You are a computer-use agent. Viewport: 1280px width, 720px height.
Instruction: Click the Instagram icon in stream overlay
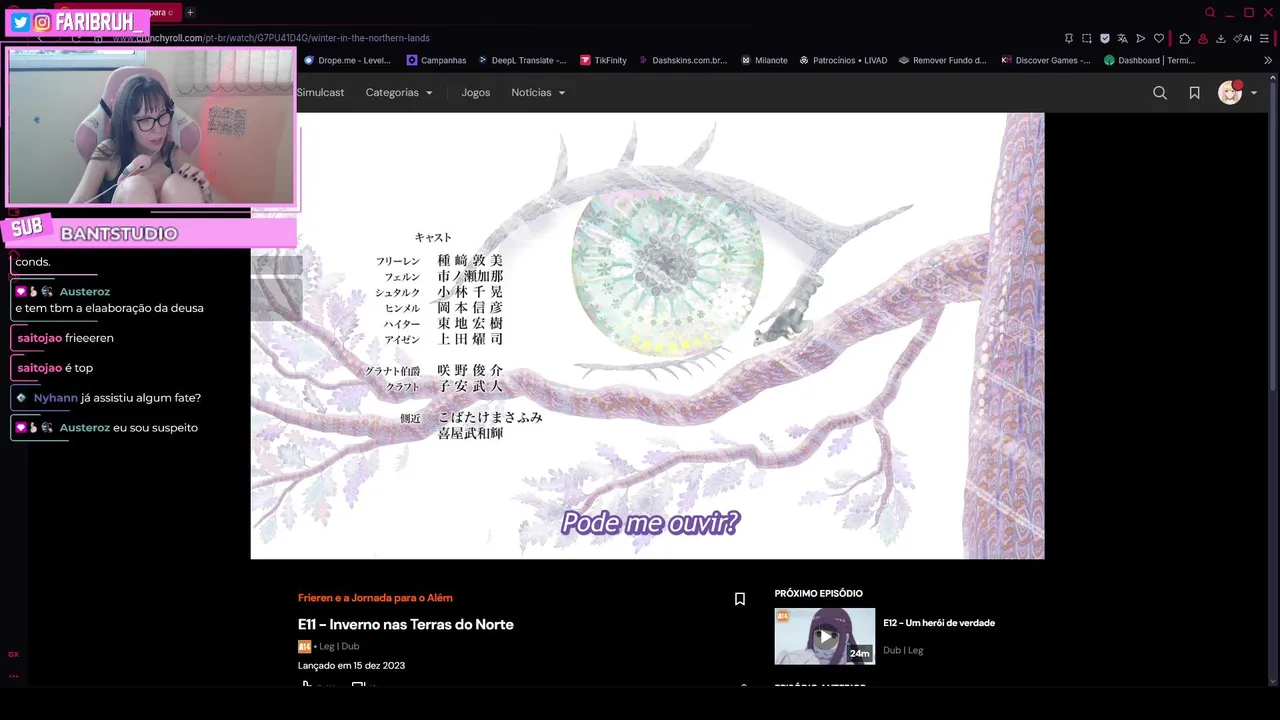point(42,22)
